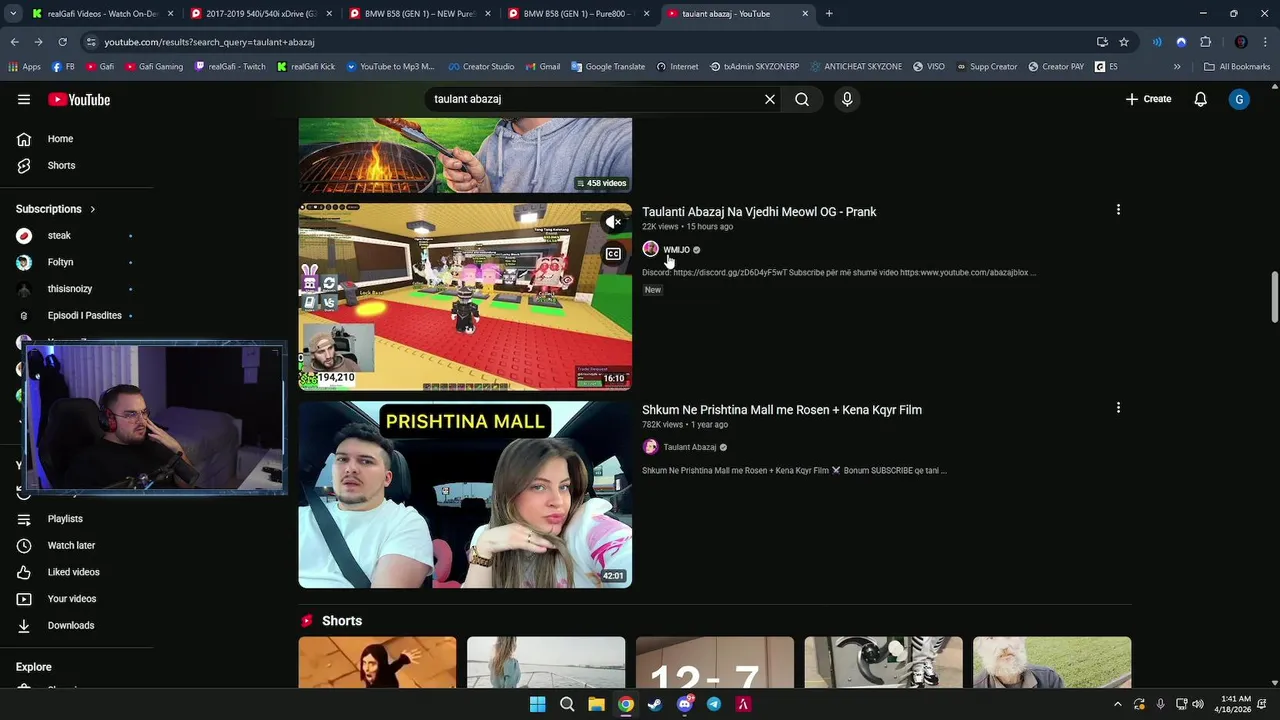Open the Foltyn channel subscription
The image size is (1280, 720).
click(60, 262)
